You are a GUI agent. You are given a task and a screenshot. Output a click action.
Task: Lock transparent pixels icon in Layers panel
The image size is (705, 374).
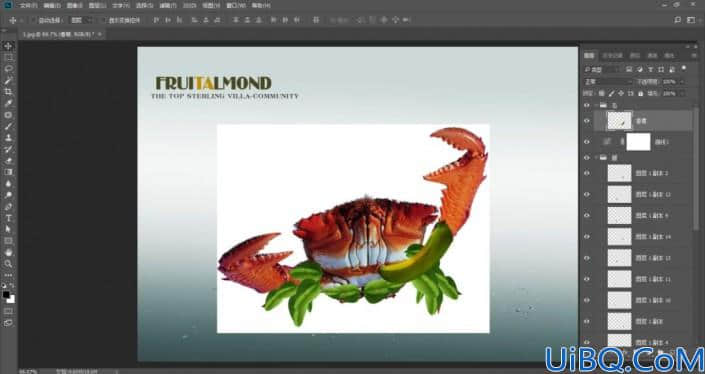click(x=602, y=94)
